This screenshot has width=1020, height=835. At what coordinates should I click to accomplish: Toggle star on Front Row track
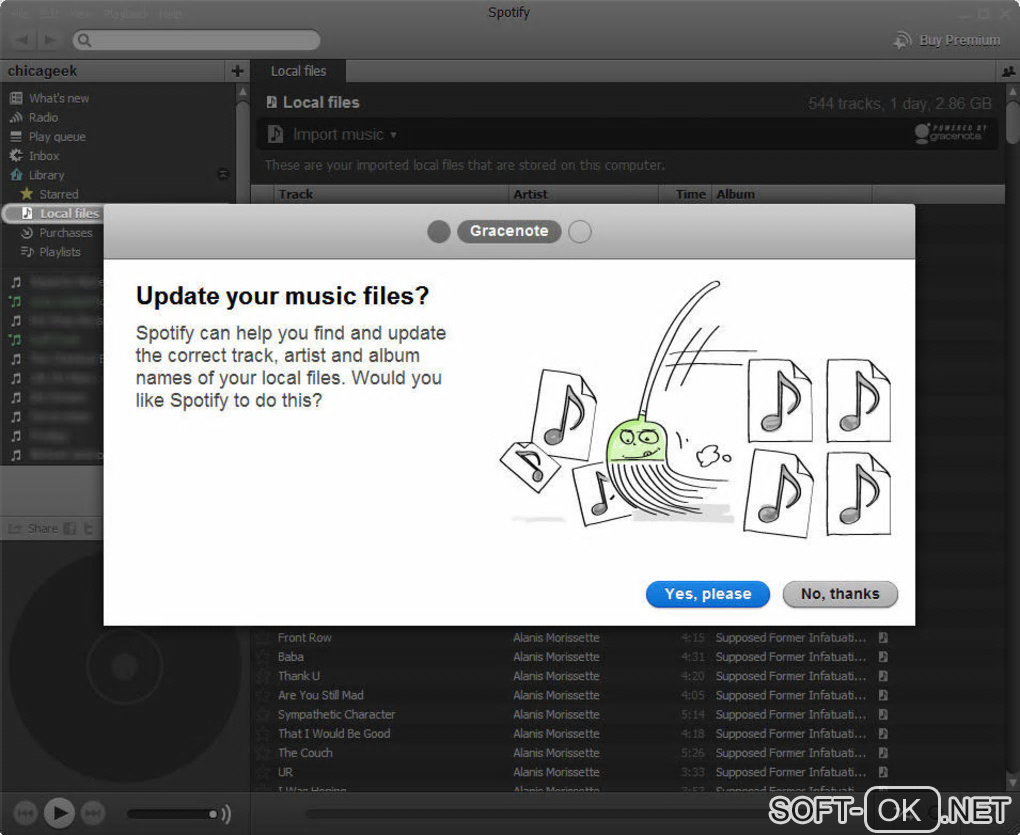pyautogui.click(x=263, y=638)
